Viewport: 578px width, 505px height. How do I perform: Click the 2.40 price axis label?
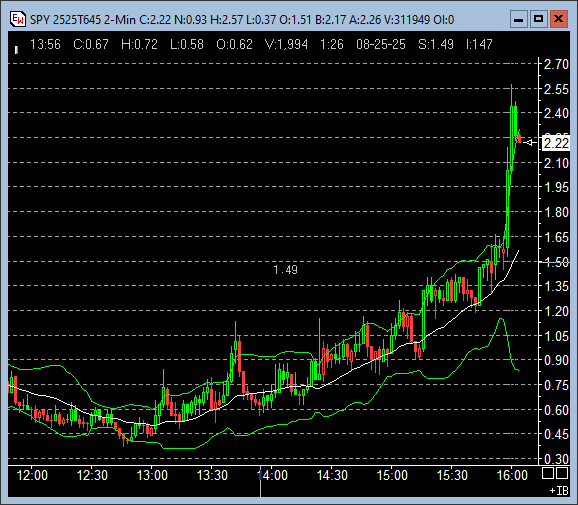tap(556, 113)
